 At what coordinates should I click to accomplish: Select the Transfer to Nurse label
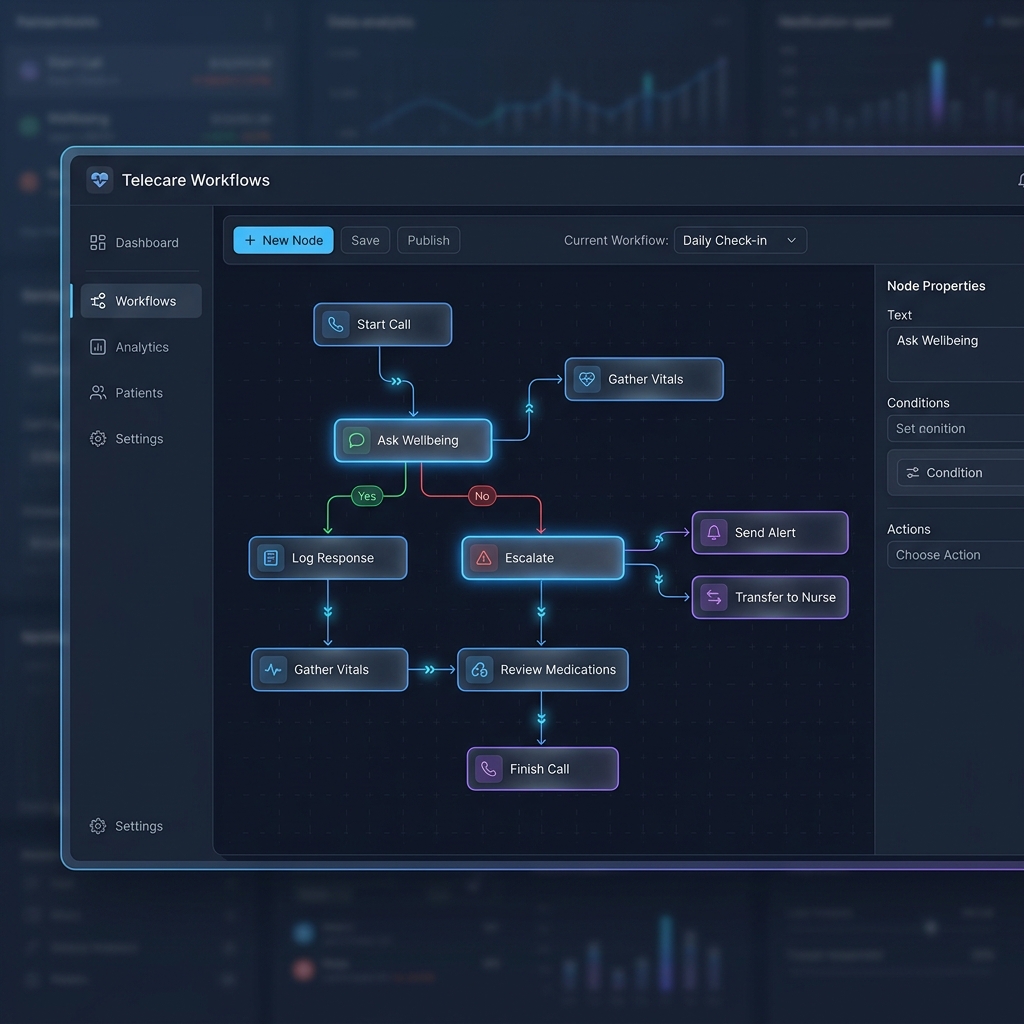[x=785, y=597]
